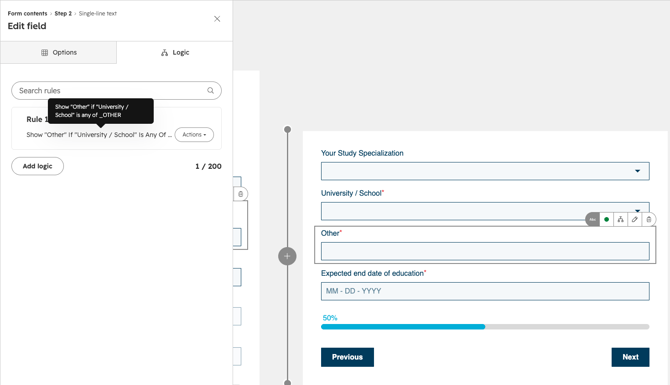The width and height of the screenshot is (670, 385).
Task: Click the pencil edit field icon
Action: pyautogui.click(x=635, y=220)
